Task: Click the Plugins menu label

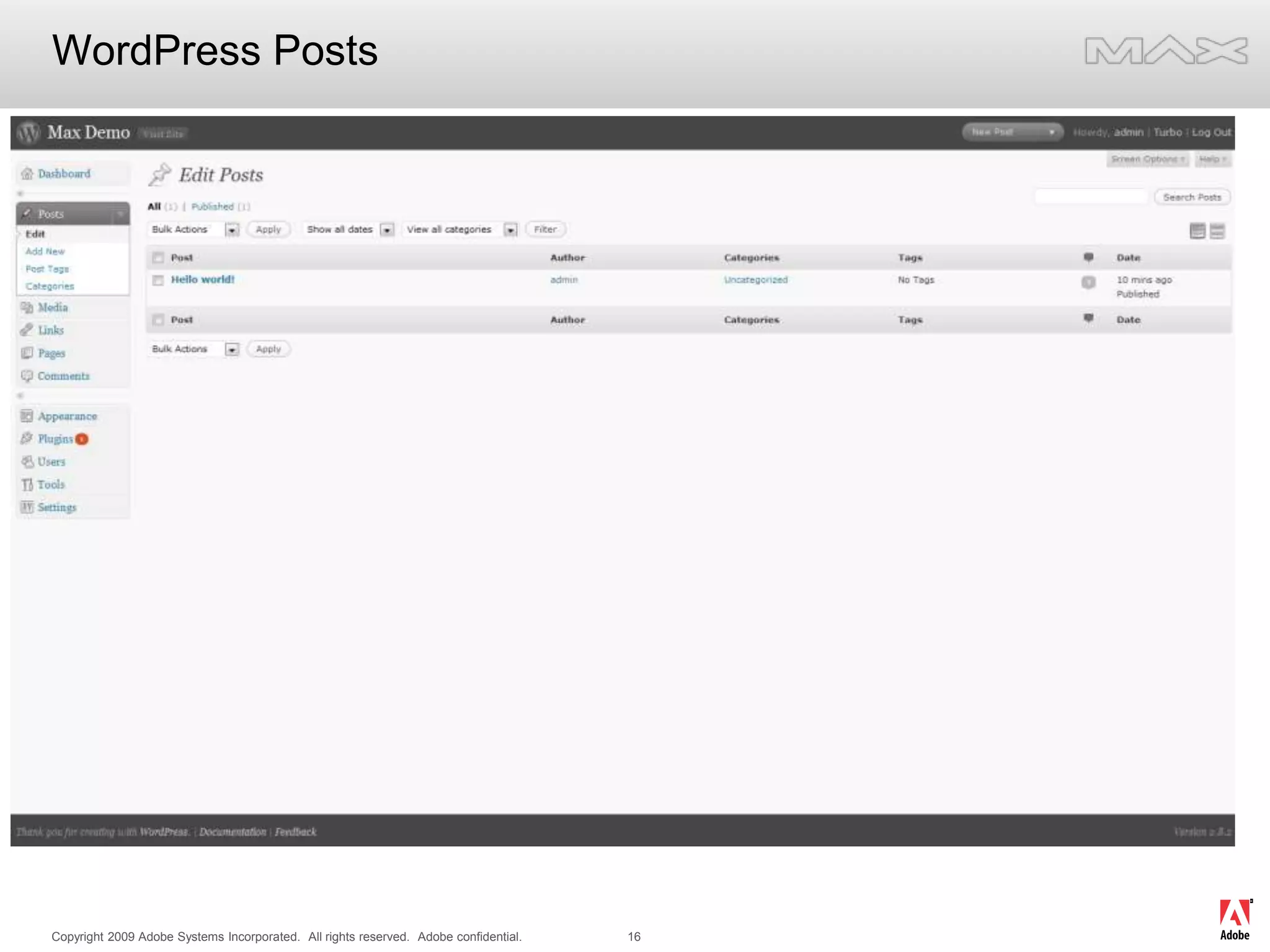Action: pyautogui.click(x=55, y=439)
